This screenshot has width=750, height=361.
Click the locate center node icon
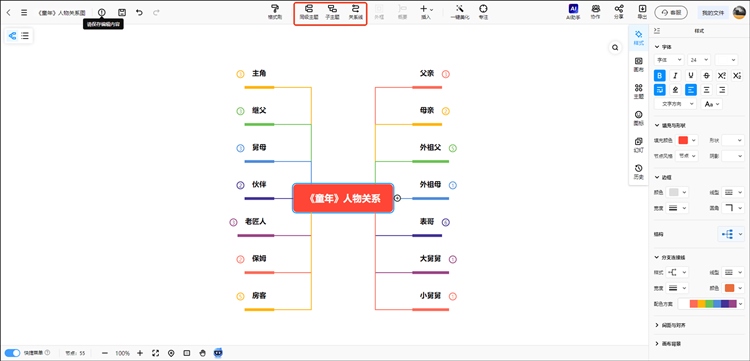(x=171, y=353)
